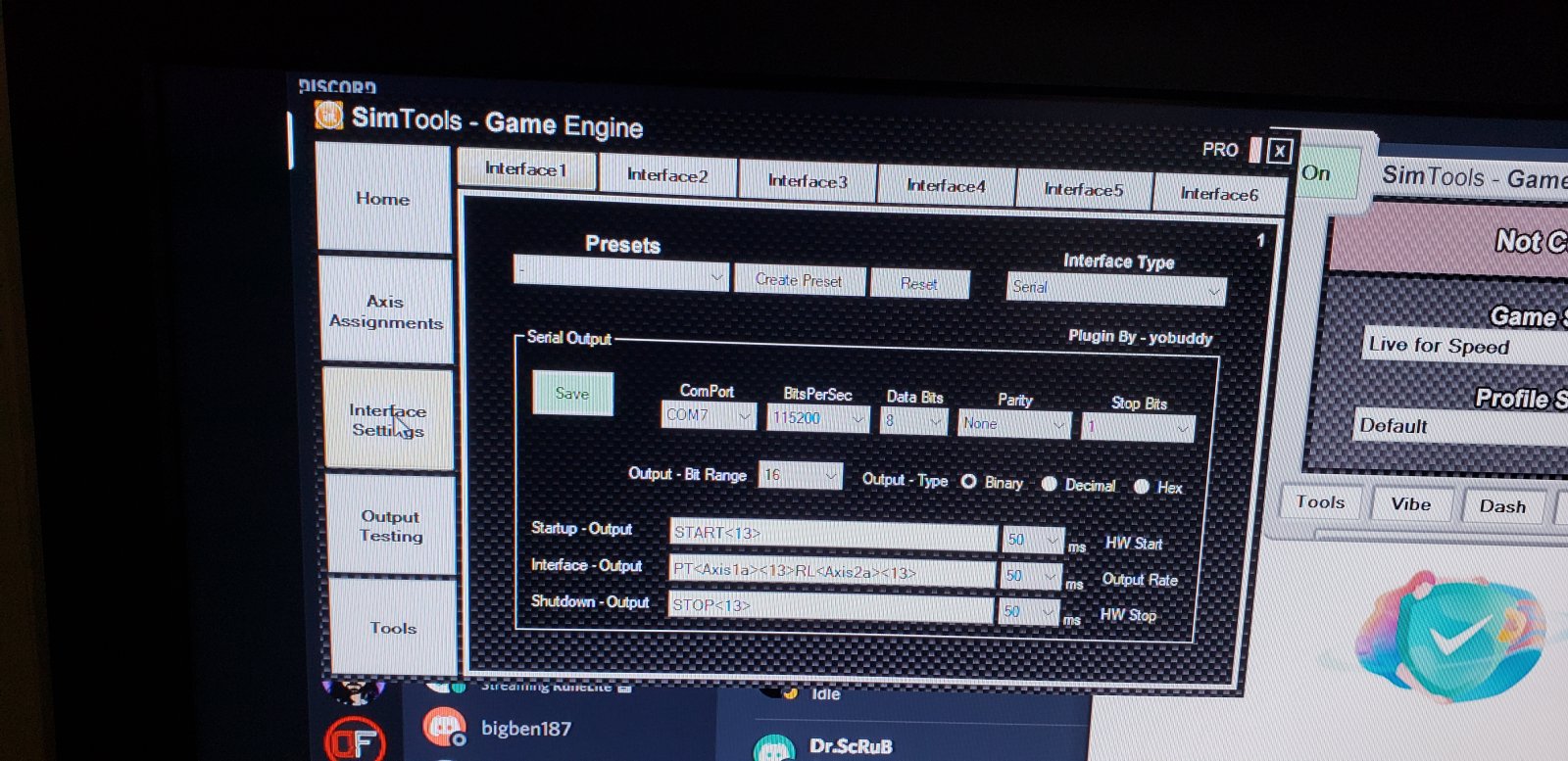
Task: Switch to the Interface1 tab
Action: coord(526,169)
